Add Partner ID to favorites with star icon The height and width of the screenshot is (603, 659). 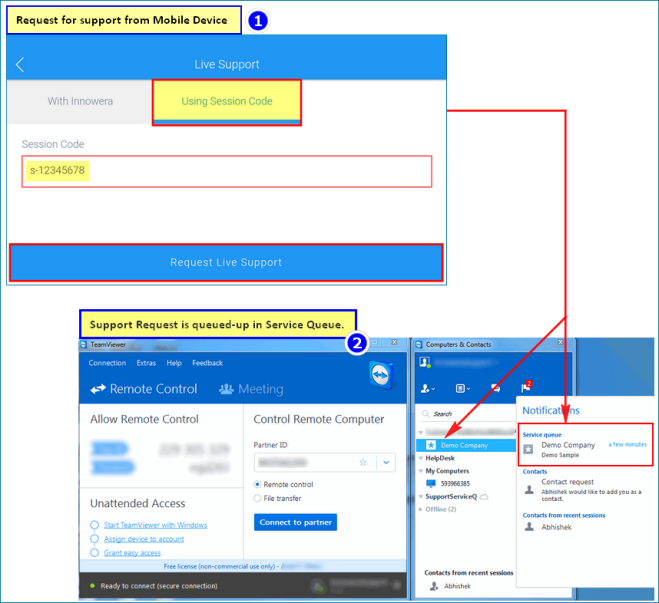pyautogui.click(x=363, y=462)
